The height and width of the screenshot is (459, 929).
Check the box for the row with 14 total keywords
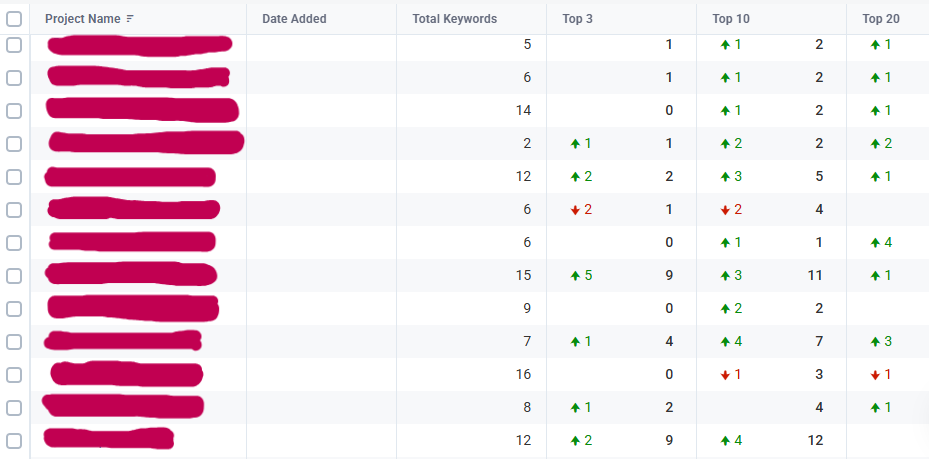pos(14,111)
